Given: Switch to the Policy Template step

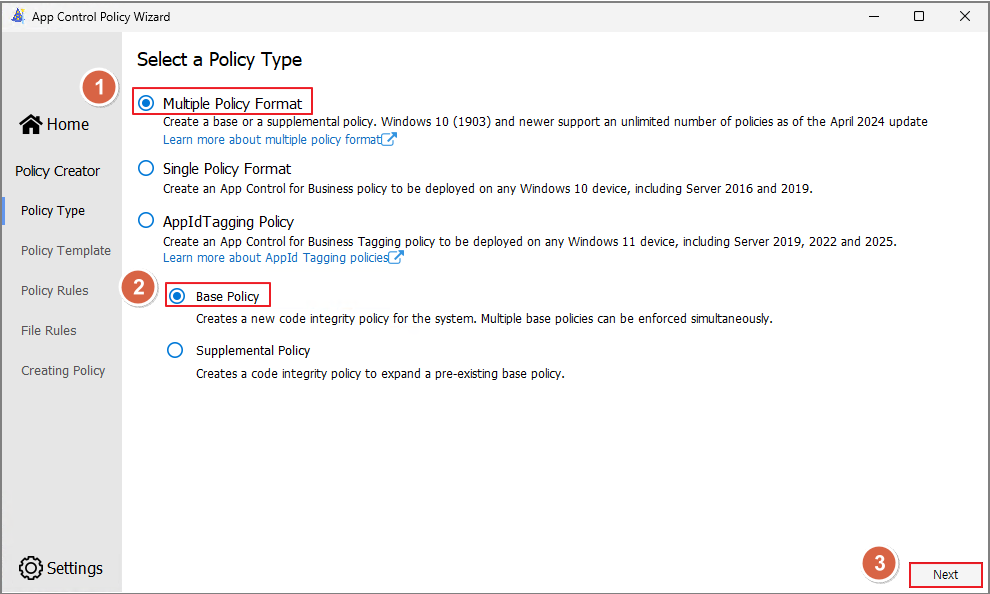Looking at the screenshot, I should point(66,251).
